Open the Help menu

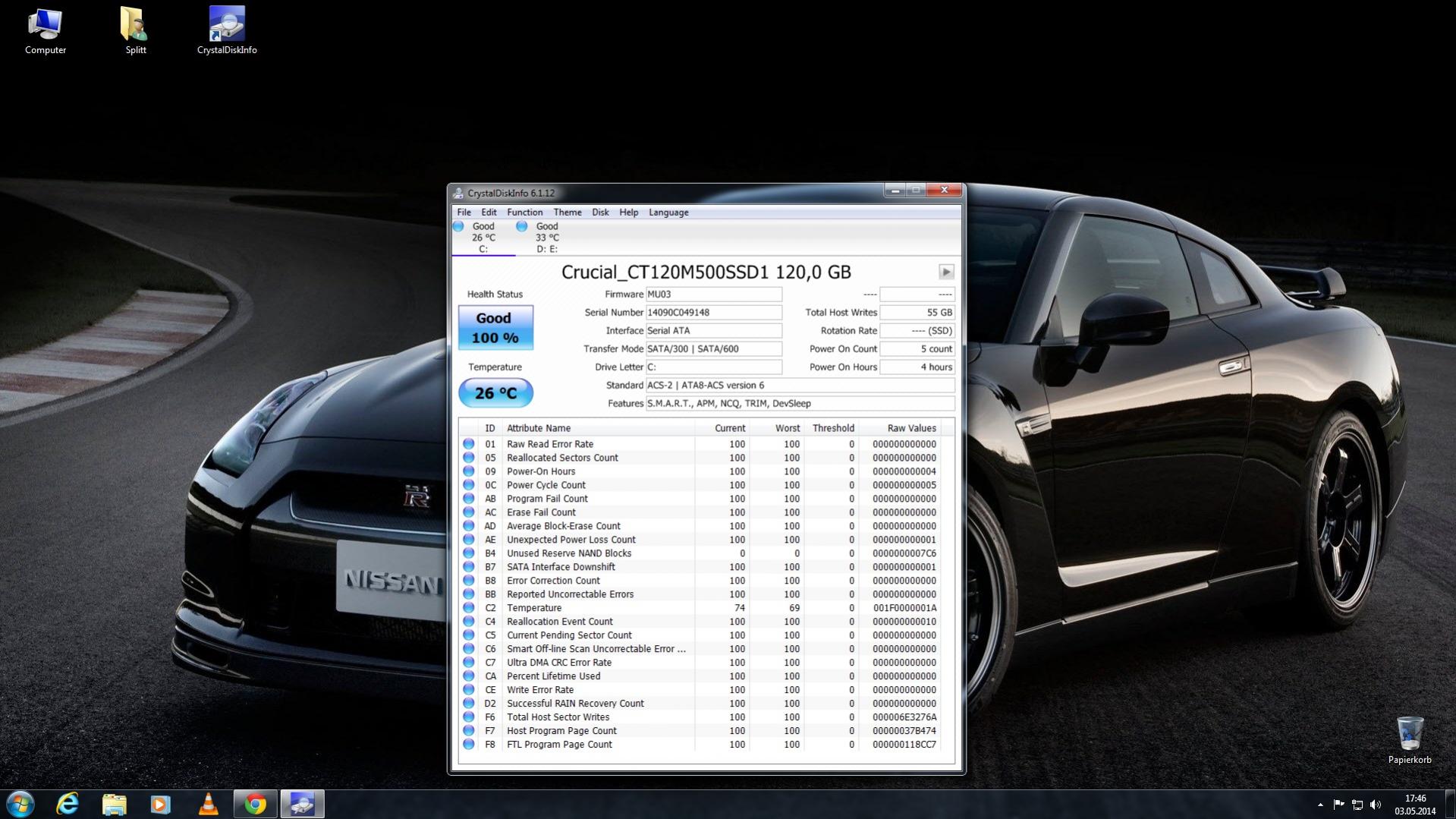point(628,213)
